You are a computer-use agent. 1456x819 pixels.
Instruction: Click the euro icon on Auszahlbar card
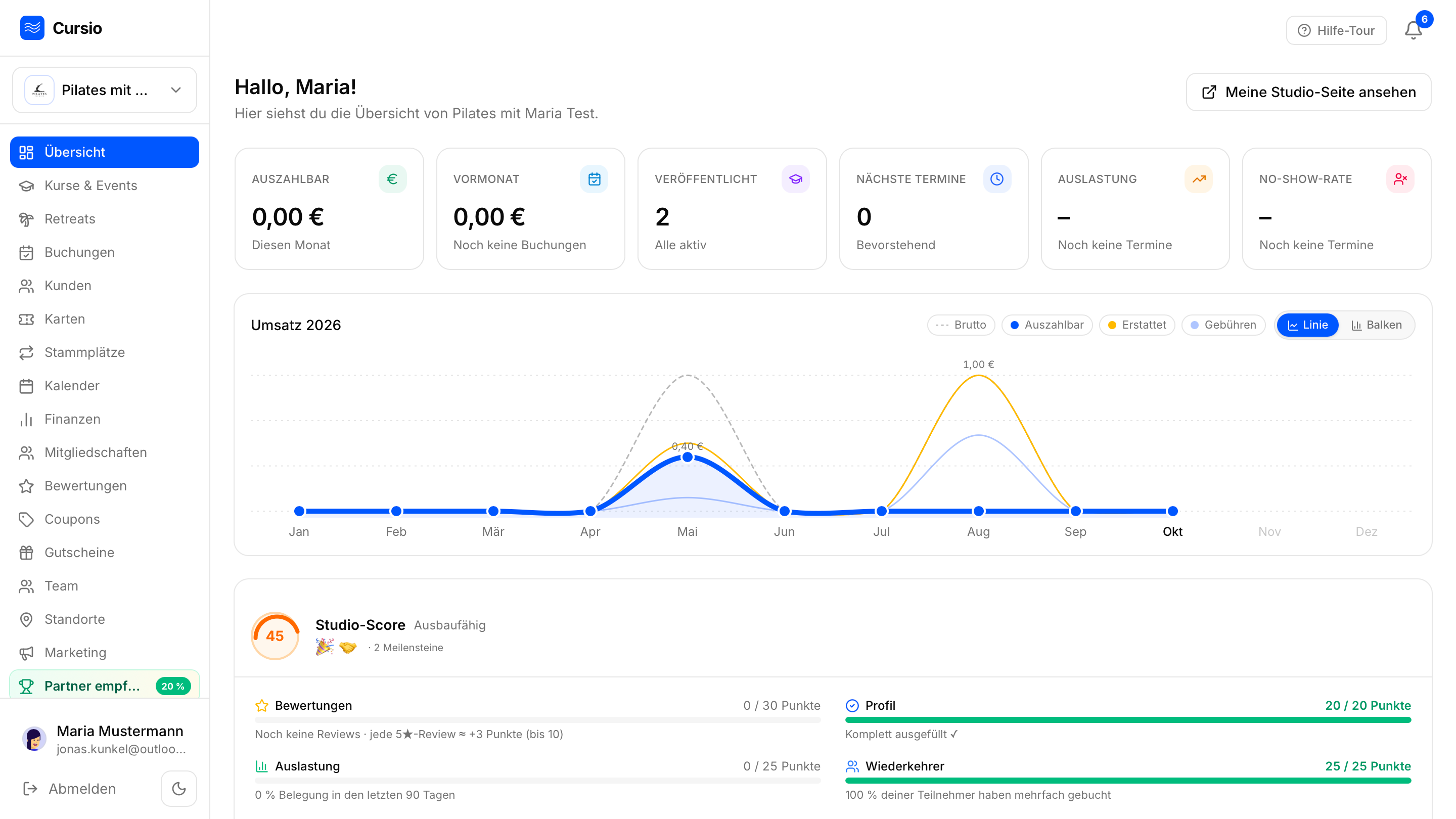(392, 179)
